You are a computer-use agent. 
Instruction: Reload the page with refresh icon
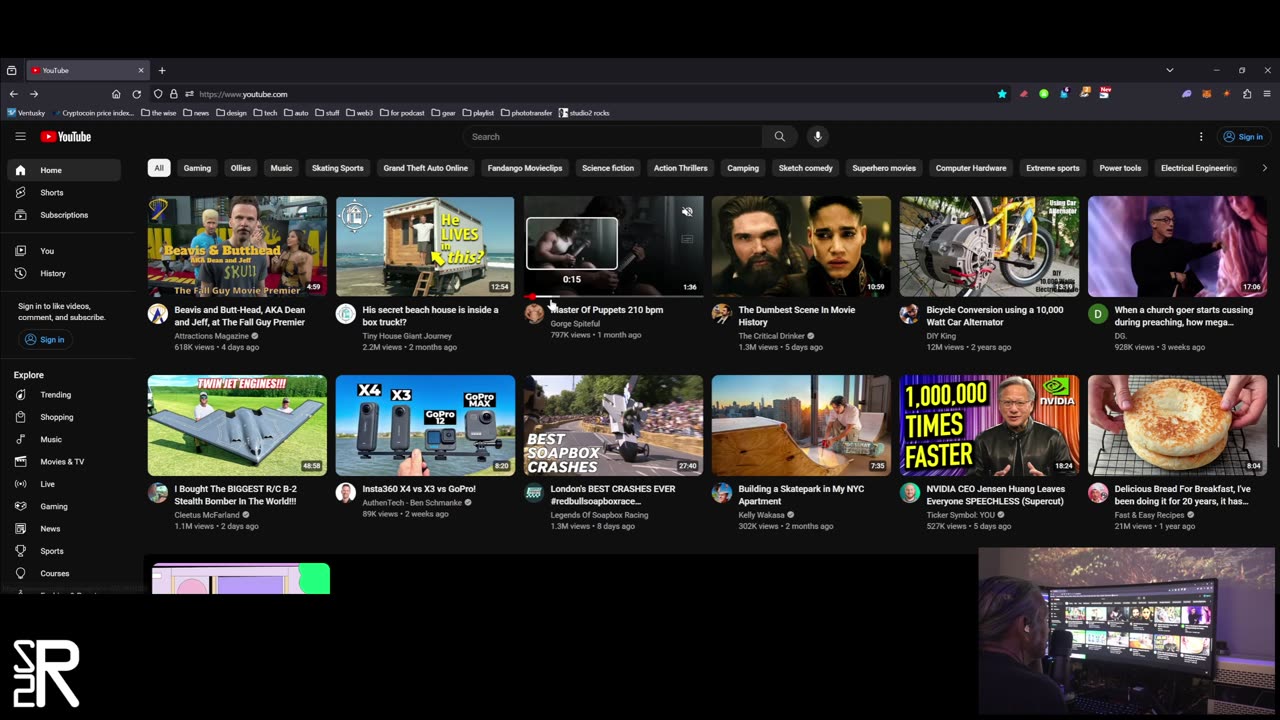[x=136, y=94]
